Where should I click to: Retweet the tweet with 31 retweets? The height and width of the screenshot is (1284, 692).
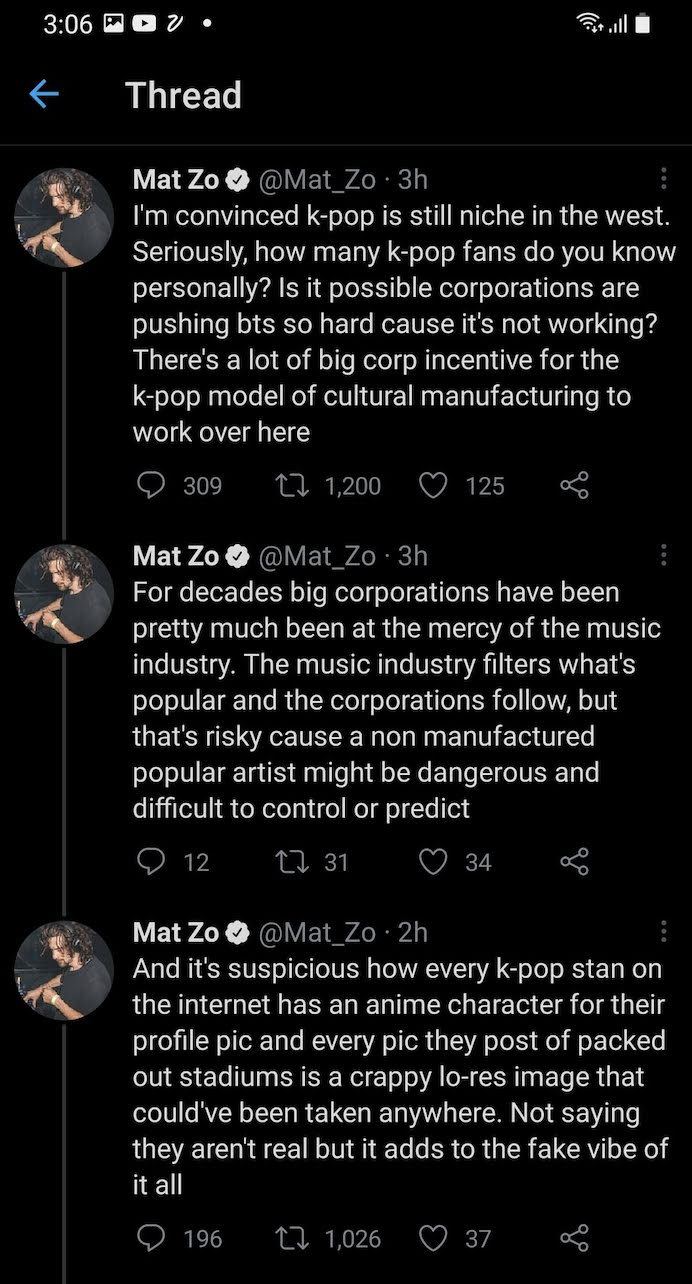(290, 862)
